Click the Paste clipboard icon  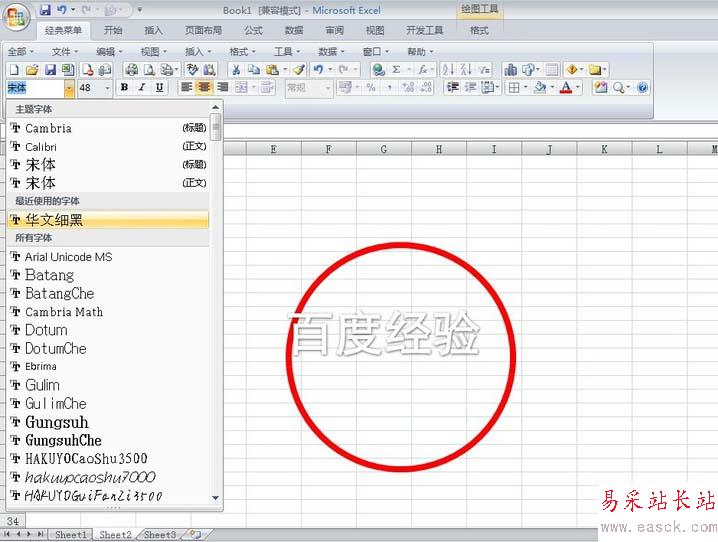[x=272, y=70]
